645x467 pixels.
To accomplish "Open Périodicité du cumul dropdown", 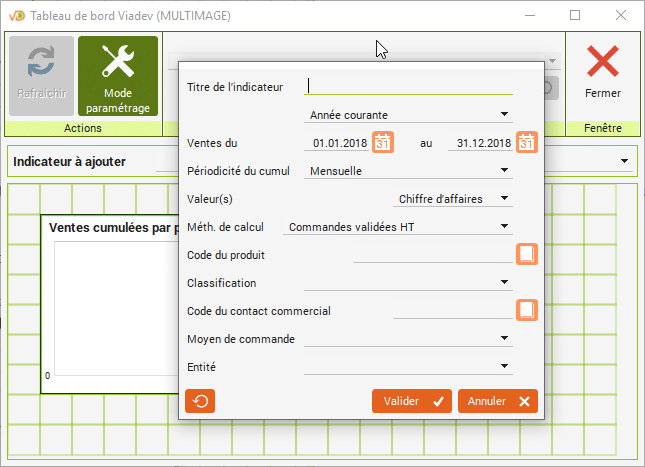I will (x=505, y=171).
